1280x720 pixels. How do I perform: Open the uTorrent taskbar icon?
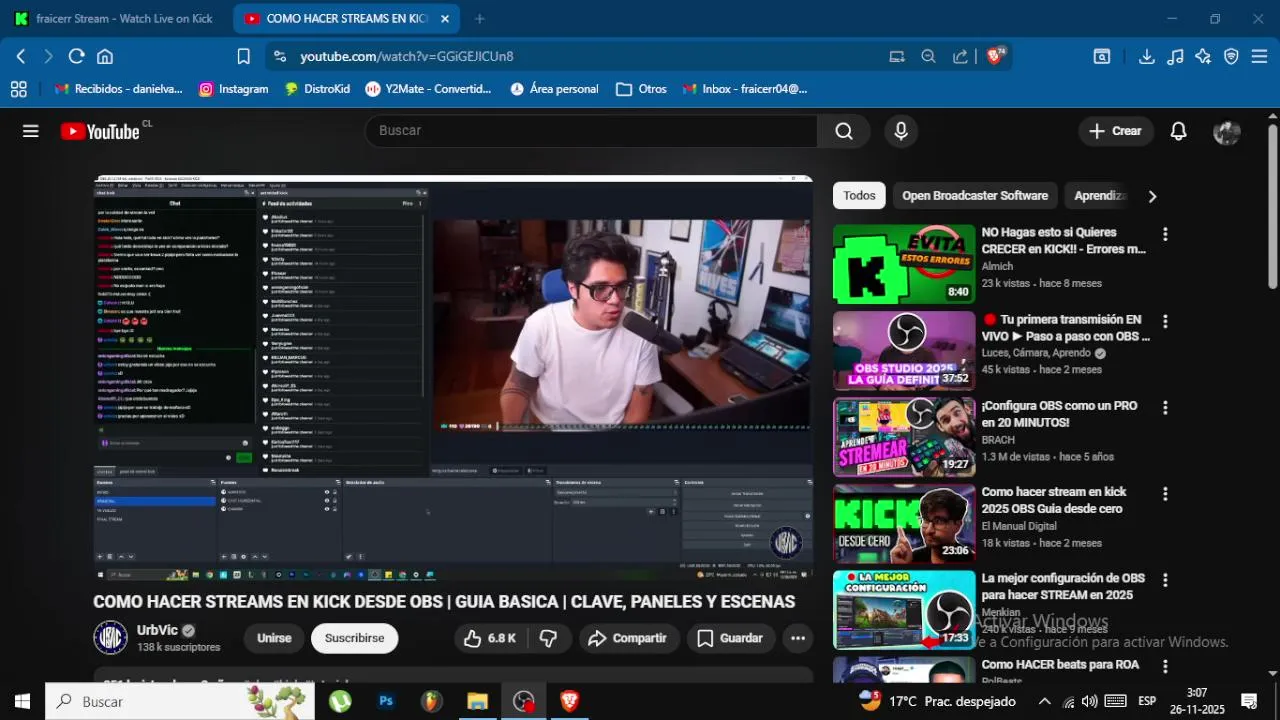(340, 702)
